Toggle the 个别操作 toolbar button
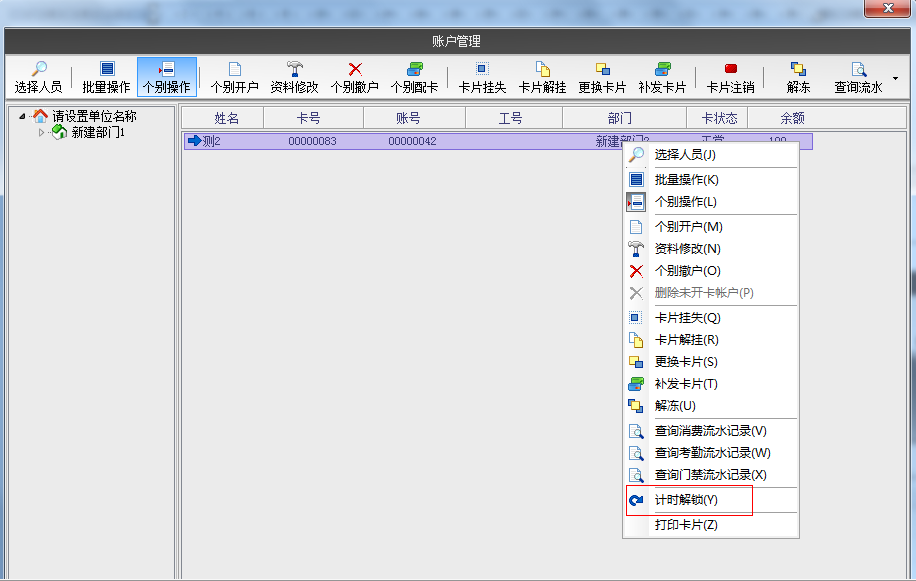This screenshot has height=581, width=916. click(x=166, y=77)
